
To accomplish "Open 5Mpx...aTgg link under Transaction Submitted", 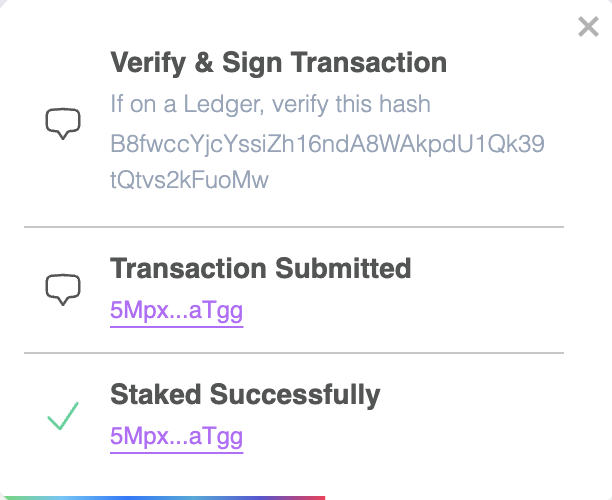I will pyautogui.click(x=176, y=311).
